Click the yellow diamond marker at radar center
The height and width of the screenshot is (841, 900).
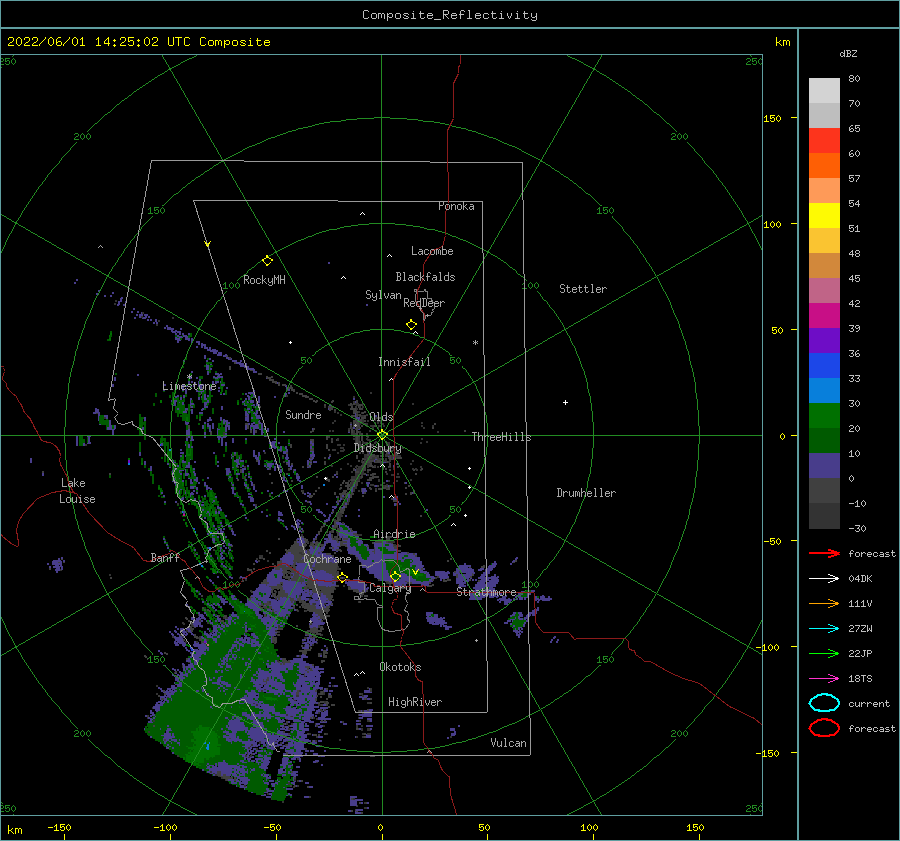tap(382, 435)
